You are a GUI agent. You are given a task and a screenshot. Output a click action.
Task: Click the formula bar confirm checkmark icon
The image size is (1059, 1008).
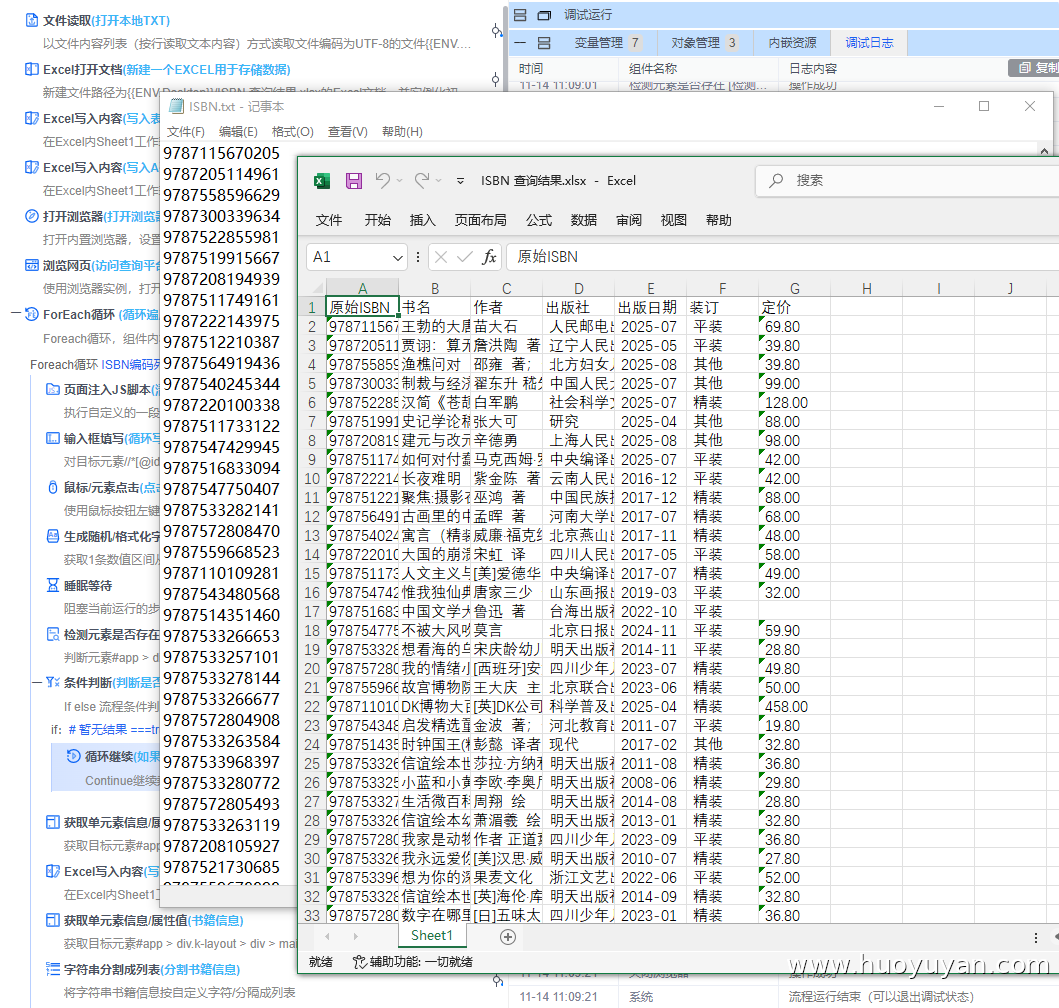tap(465, 257)
